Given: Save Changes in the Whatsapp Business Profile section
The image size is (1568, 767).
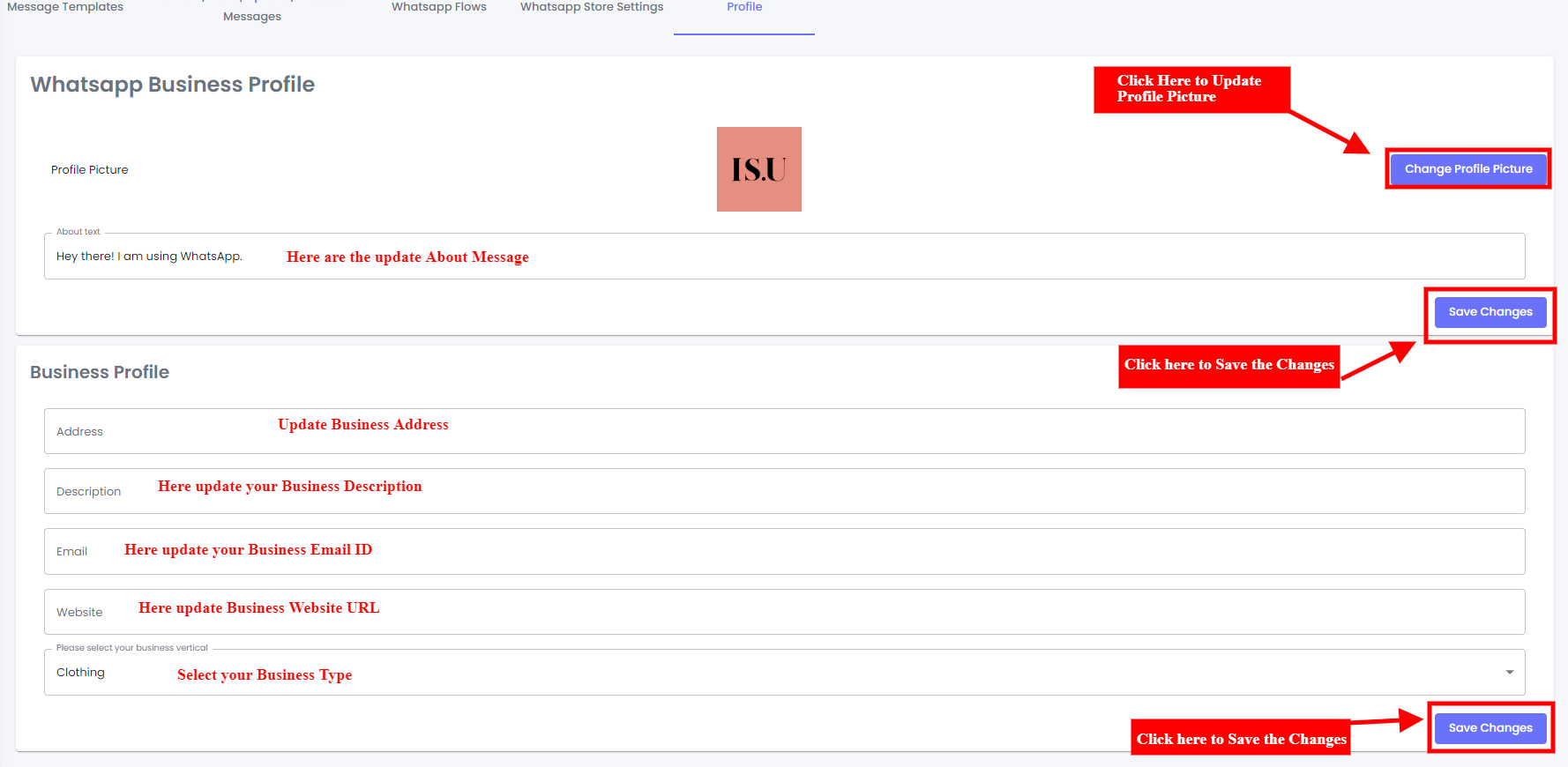Looking at the screenshot, I should click(1490, 312).
